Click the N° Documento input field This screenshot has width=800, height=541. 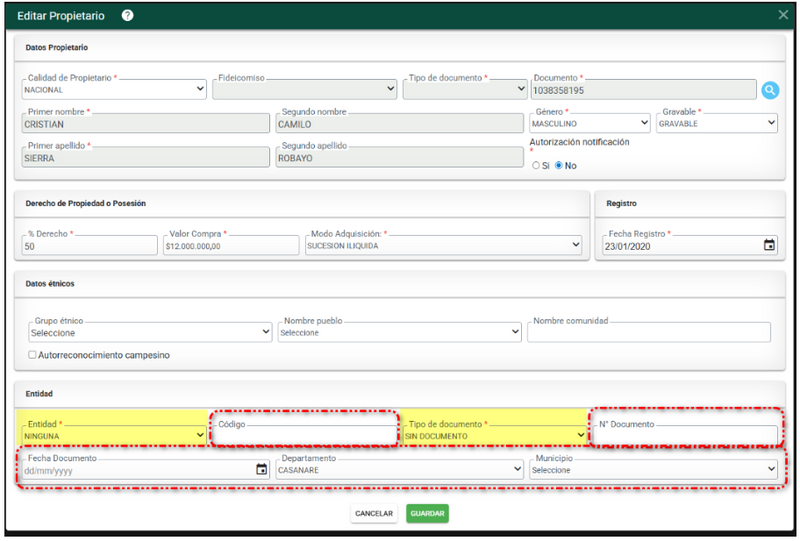click(x=685, y=435)
